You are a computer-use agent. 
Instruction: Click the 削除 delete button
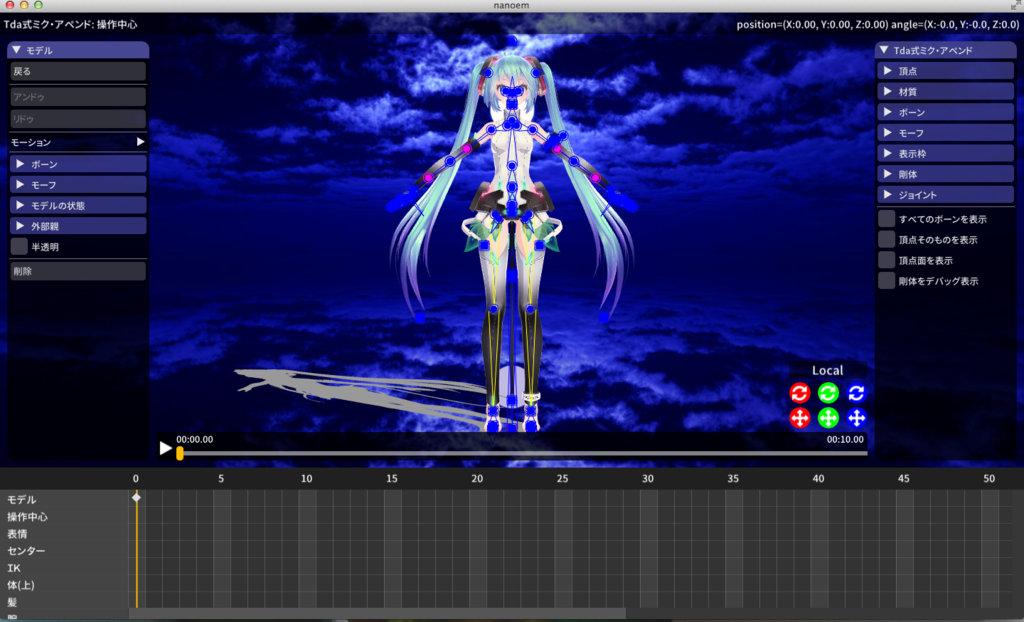click(x=77, y=270)
